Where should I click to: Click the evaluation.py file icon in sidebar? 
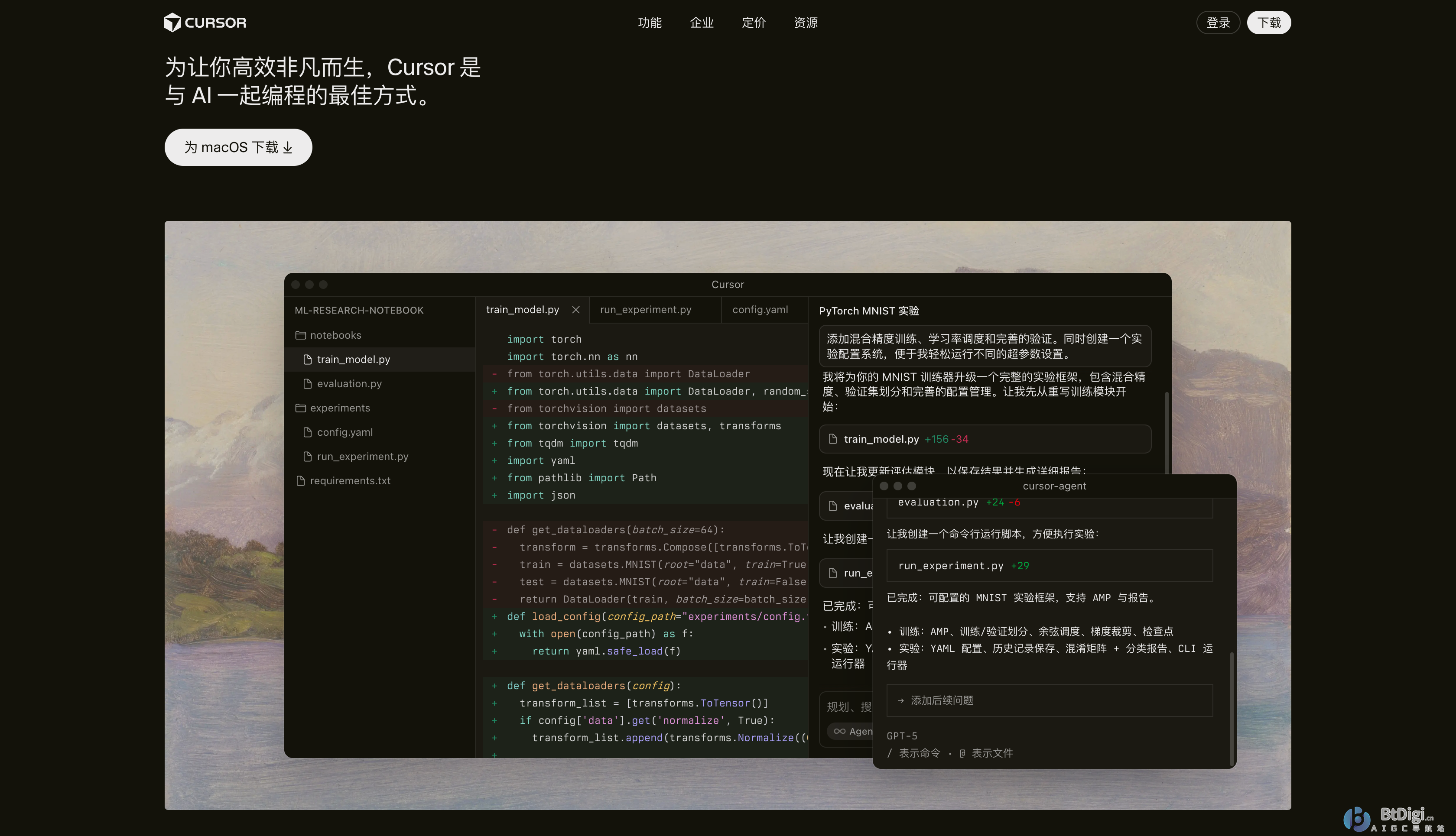[x=307, y=383]
